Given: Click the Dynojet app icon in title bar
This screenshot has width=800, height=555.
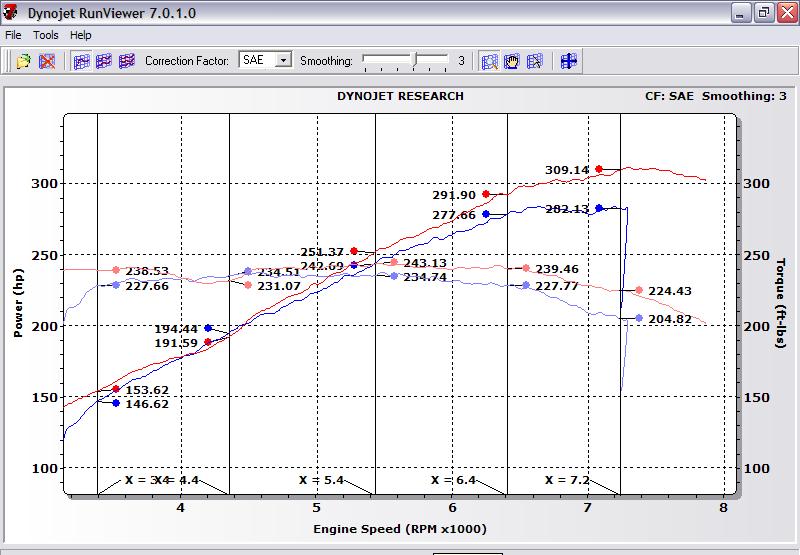Looking at the screenshot, I should pyautogui.click(x=10, y=12).
